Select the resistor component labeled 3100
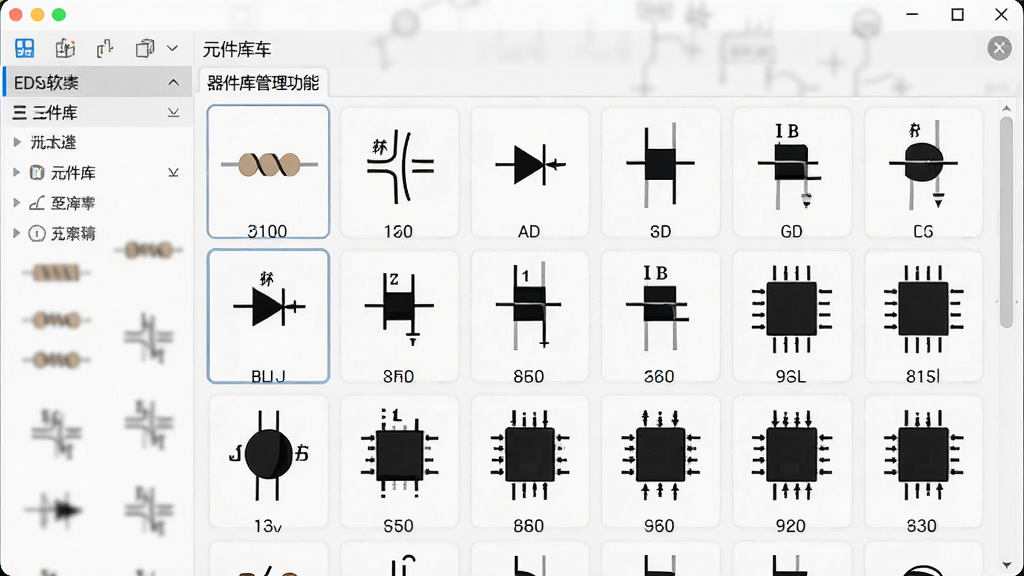Screen dimensions: 1024x576 [268, 172]
